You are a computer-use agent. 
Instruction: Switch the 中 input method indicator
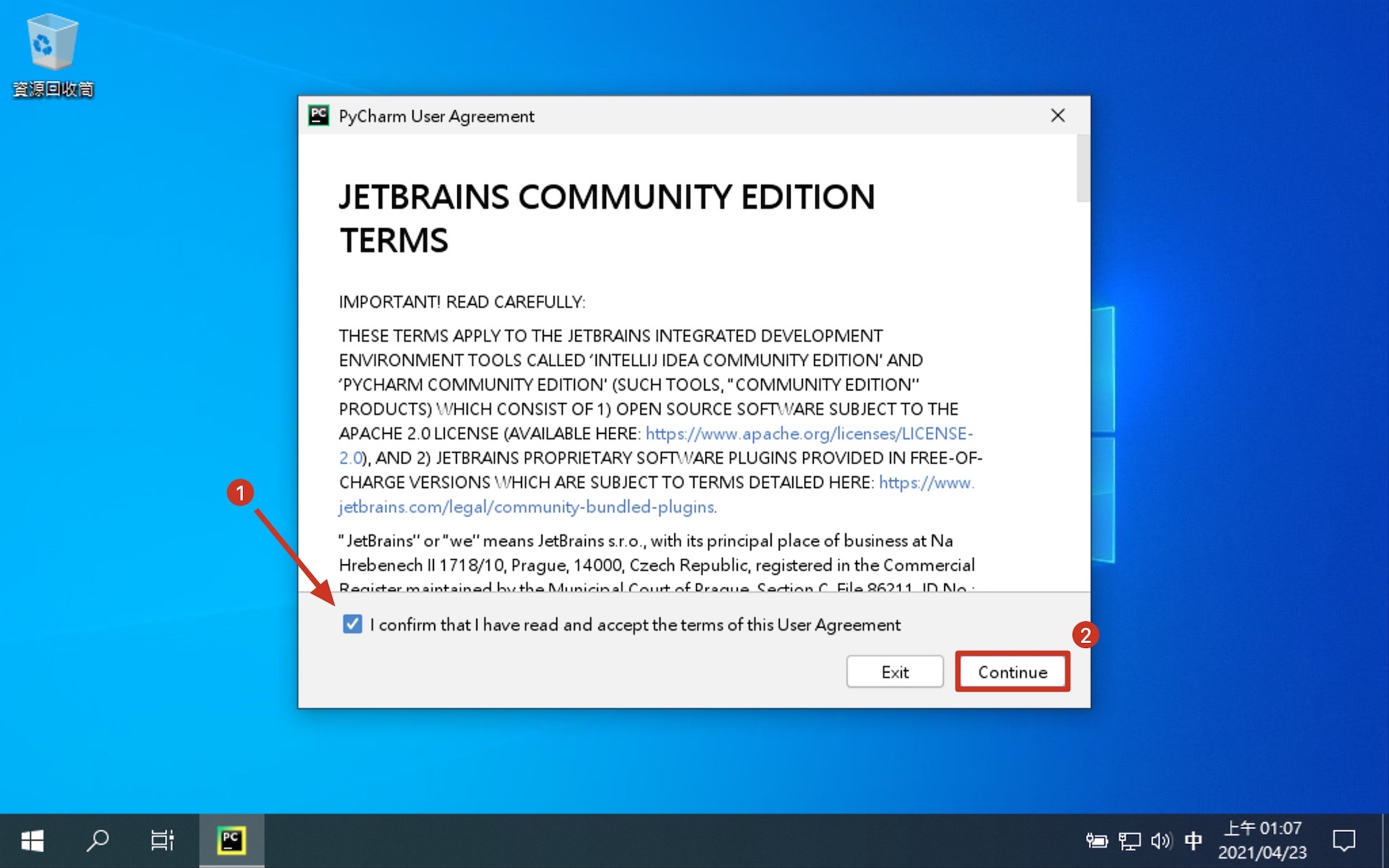coord(1194,841)
